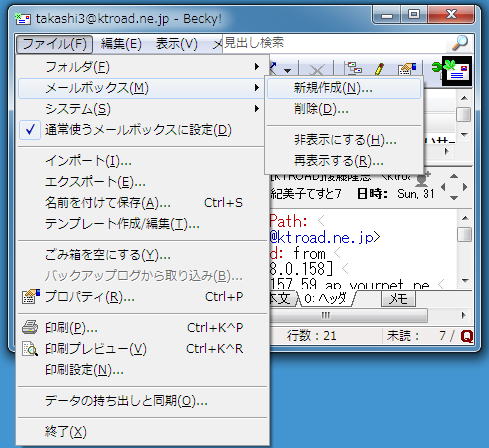The image size is (489, 448).
Task: Click message list scrollbar thumb
Action: 464,114
